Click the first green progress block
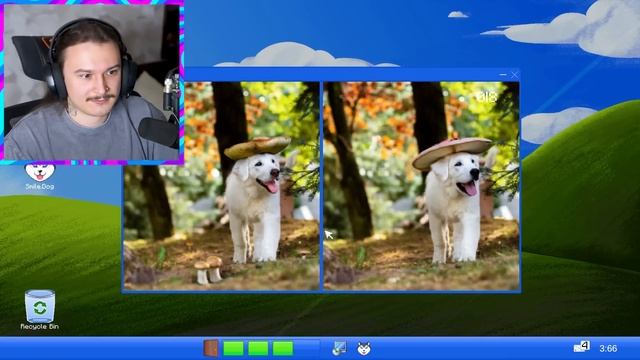 point(233,349)
